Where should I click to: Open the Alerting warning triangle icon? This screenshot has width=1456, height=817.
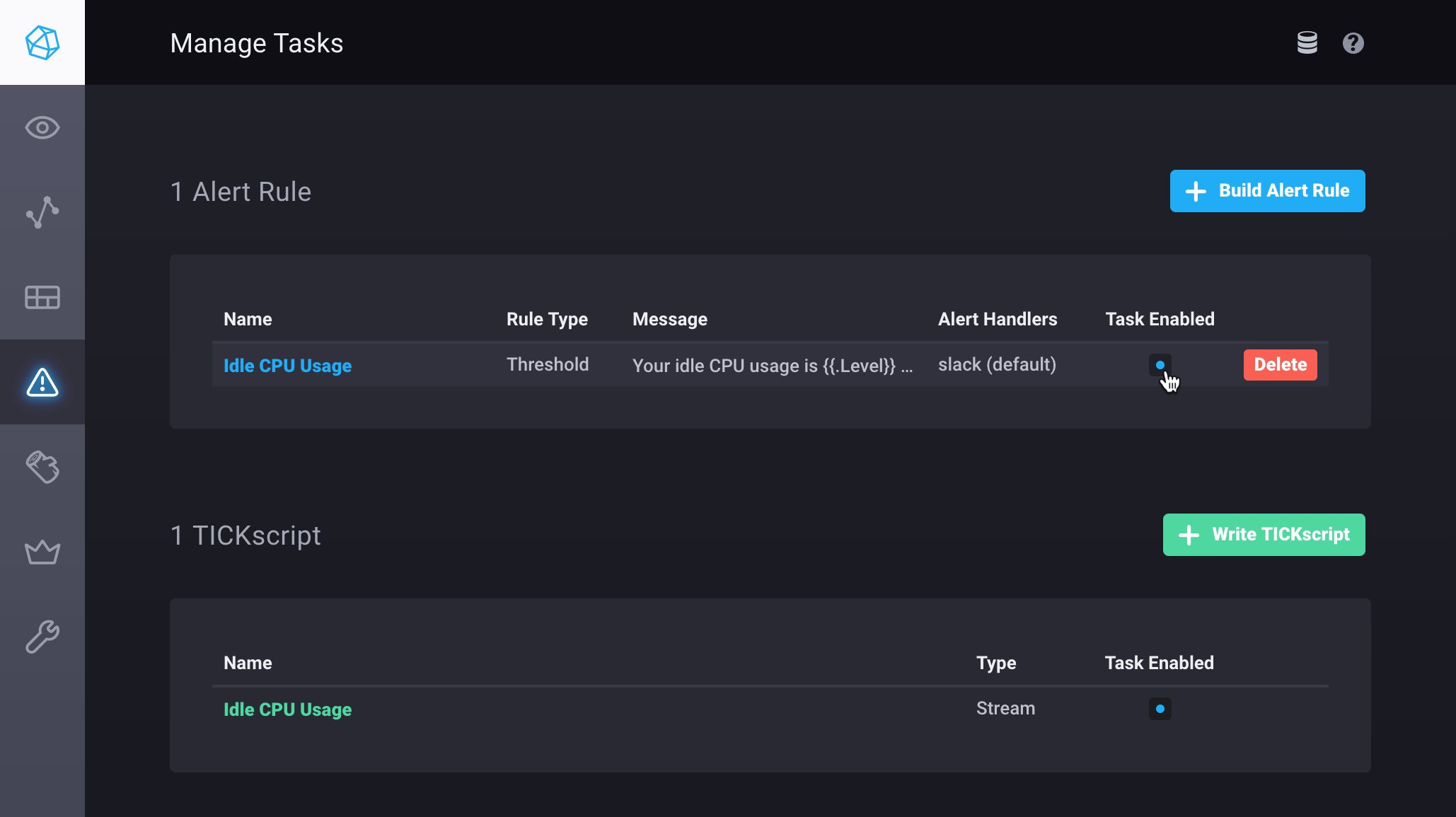[42, 382]
